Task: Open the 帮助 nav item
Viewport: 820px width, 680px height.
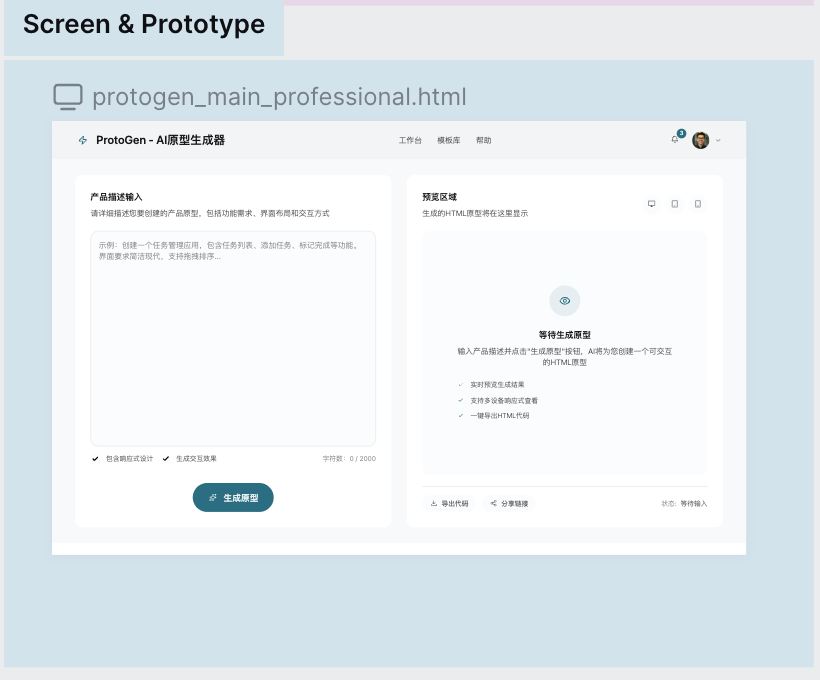Action: (x=484, y=141)
